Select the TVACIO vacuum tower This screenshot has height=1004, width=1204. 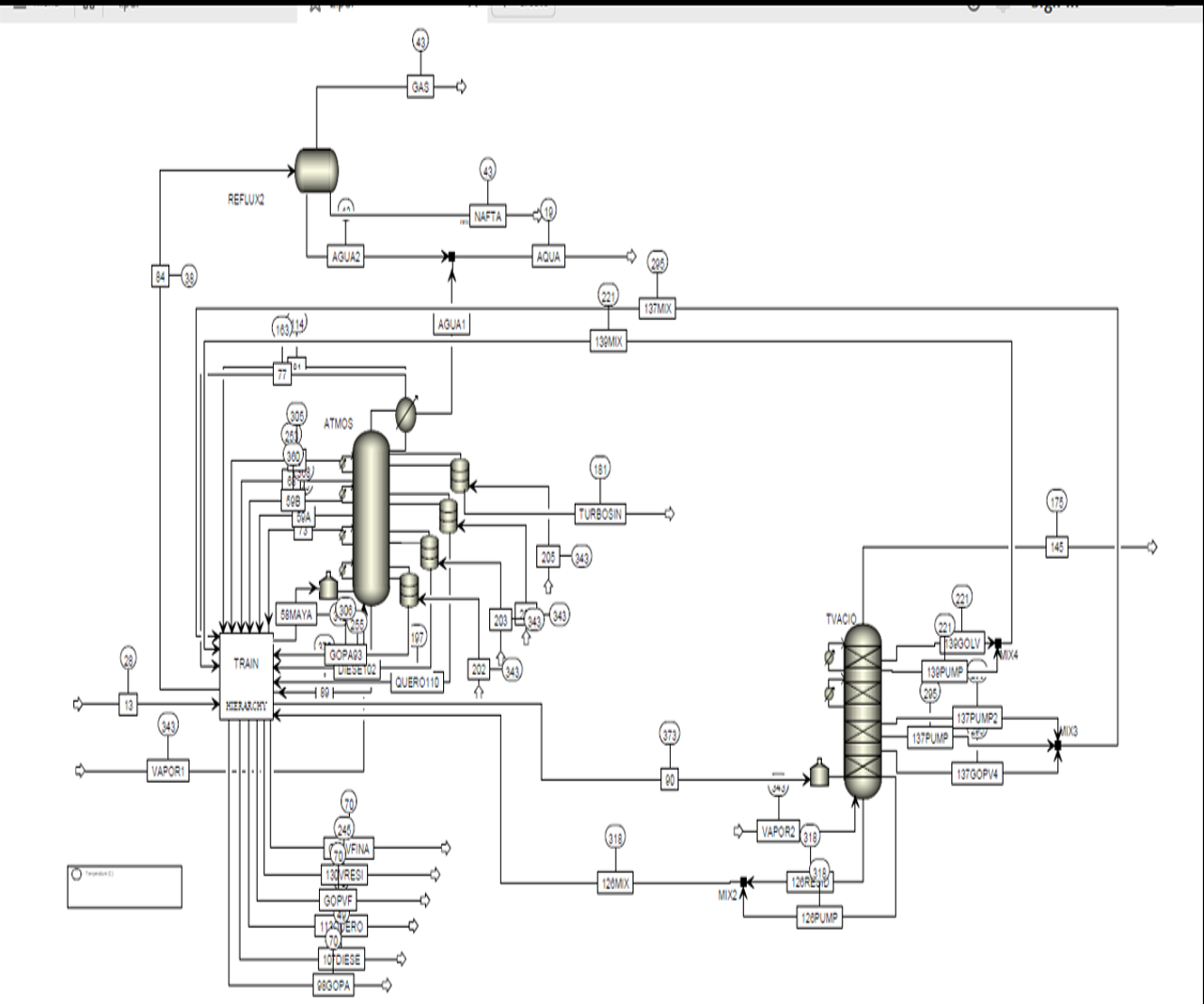click(x=862, y=711)
